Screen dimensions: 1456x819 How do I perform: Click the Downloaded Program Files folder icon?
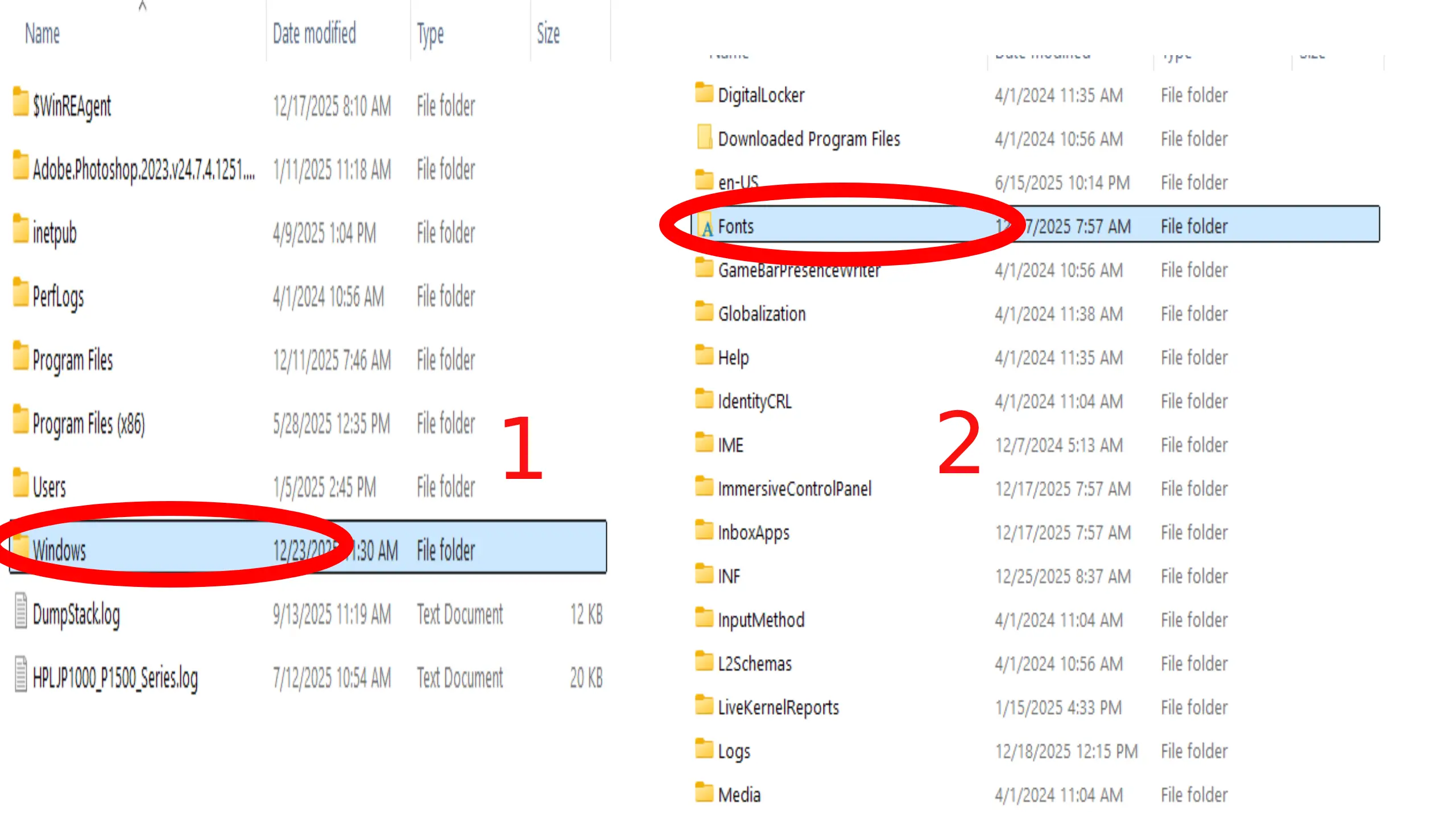704,138
